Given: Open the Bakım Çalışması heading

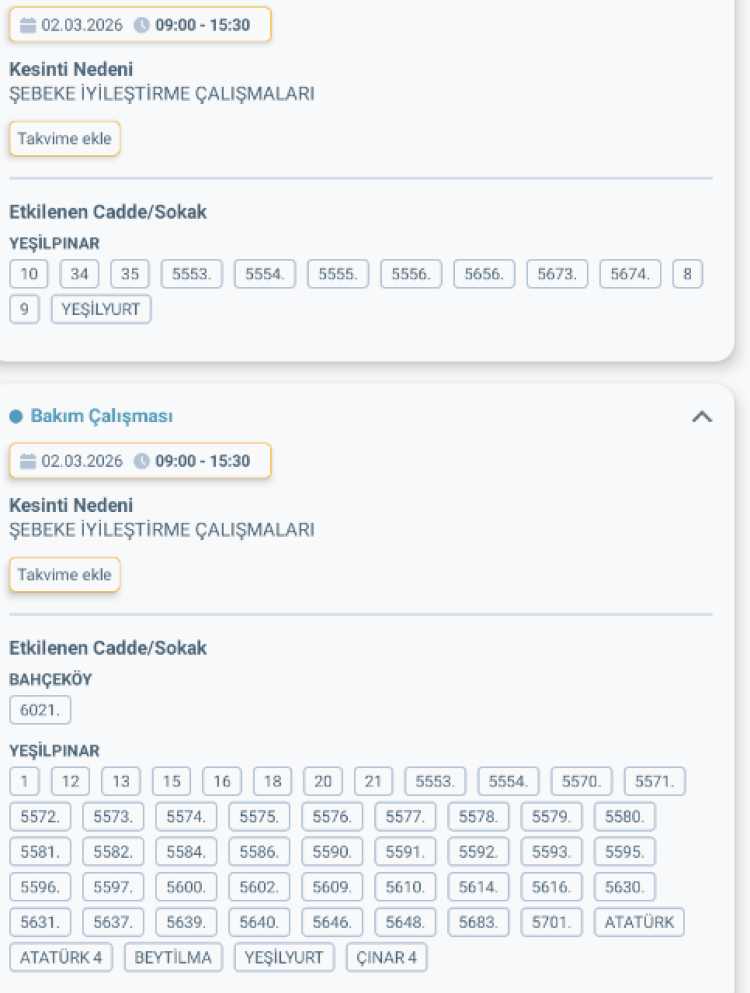Looking at the screenshot, I should click(101, 416).
